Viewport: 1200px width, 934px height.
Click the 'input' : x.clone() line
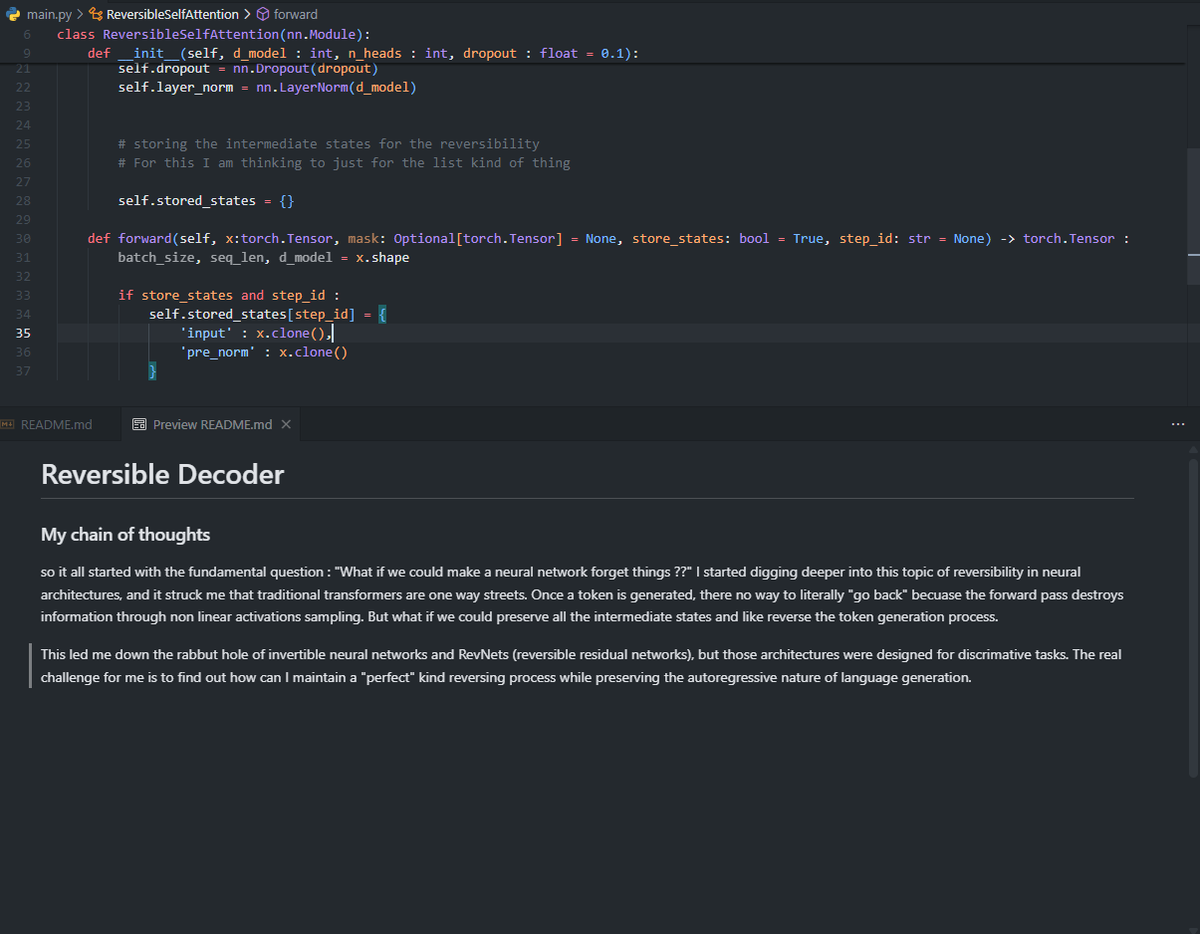256,333
